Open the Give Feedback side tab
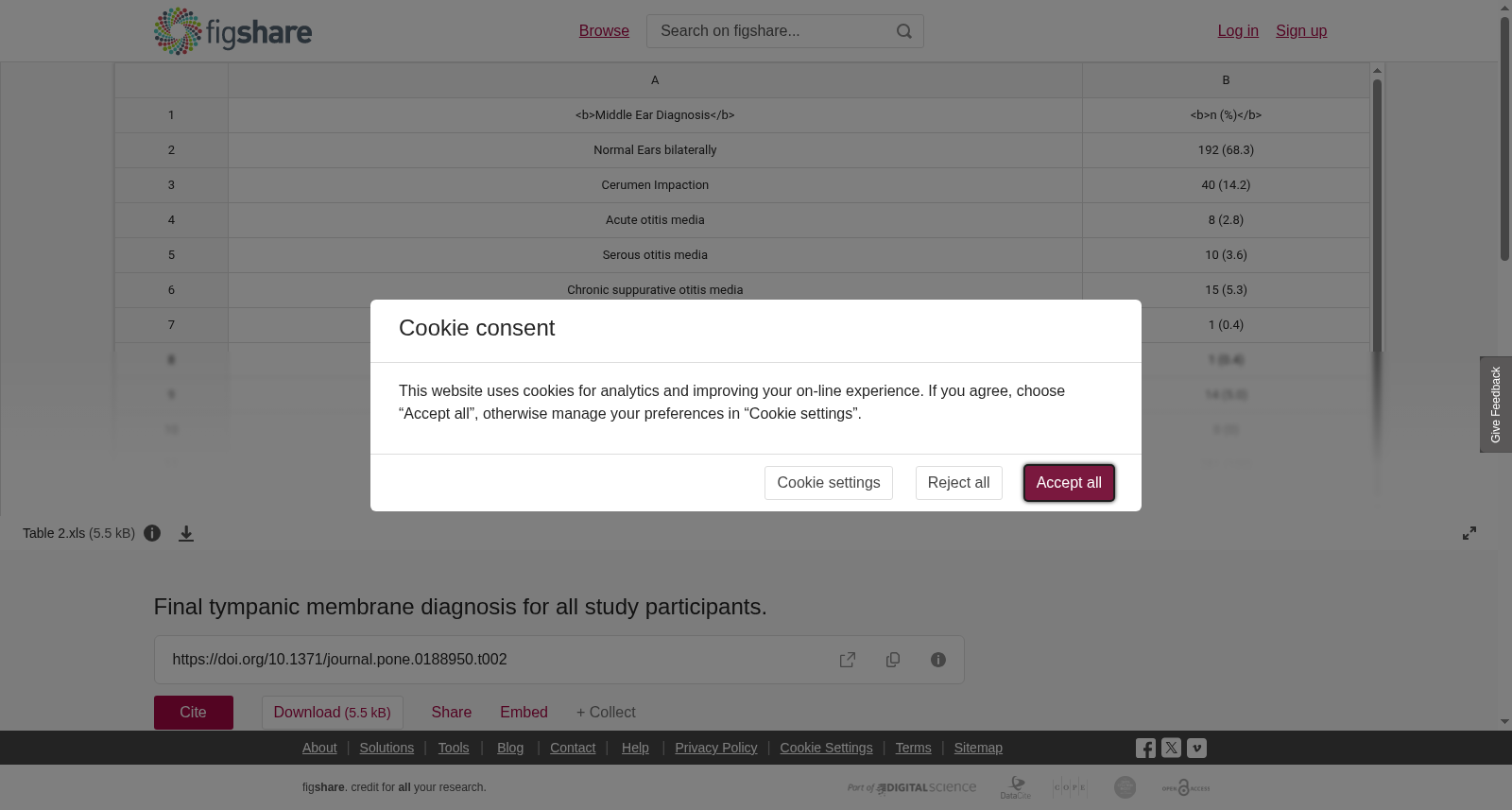Screen dimensions: 1512x810 1496,405
